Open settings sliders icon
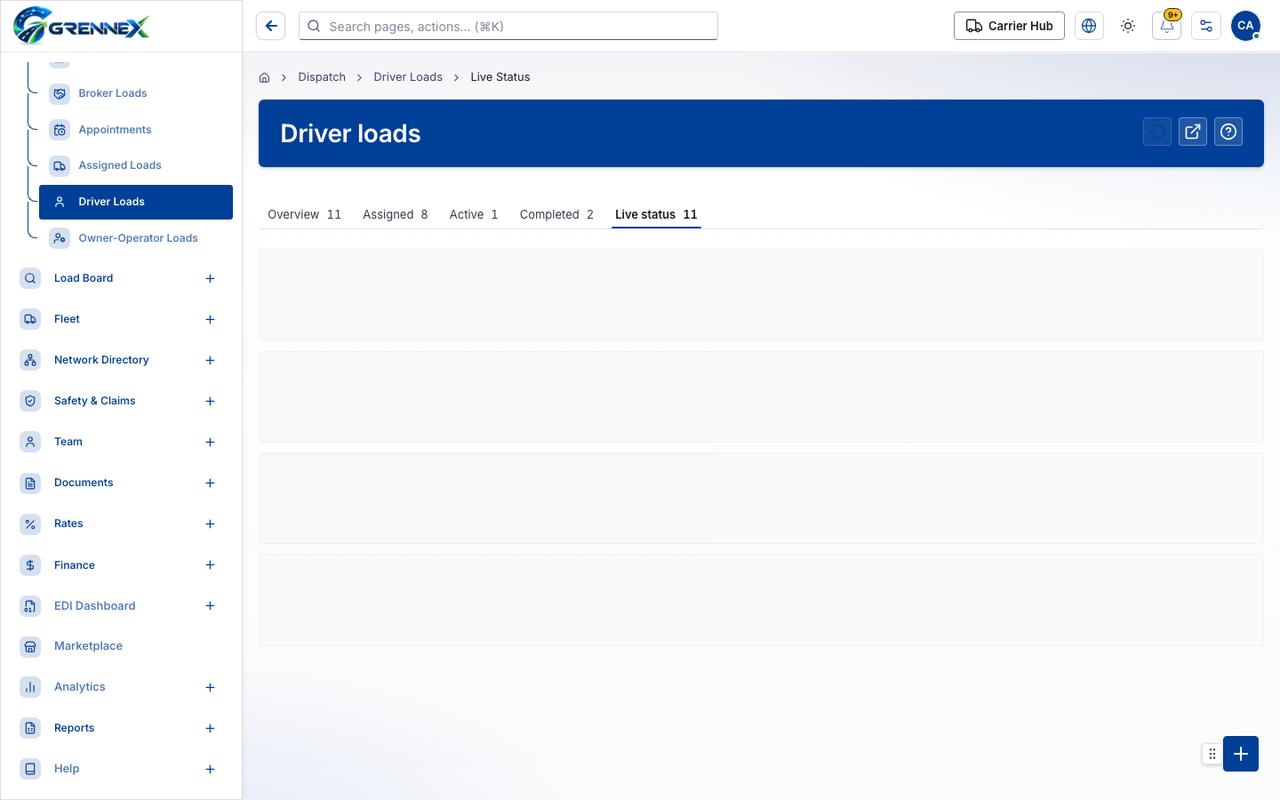This screenshot has width=1280, height=800. point(1206,26)
